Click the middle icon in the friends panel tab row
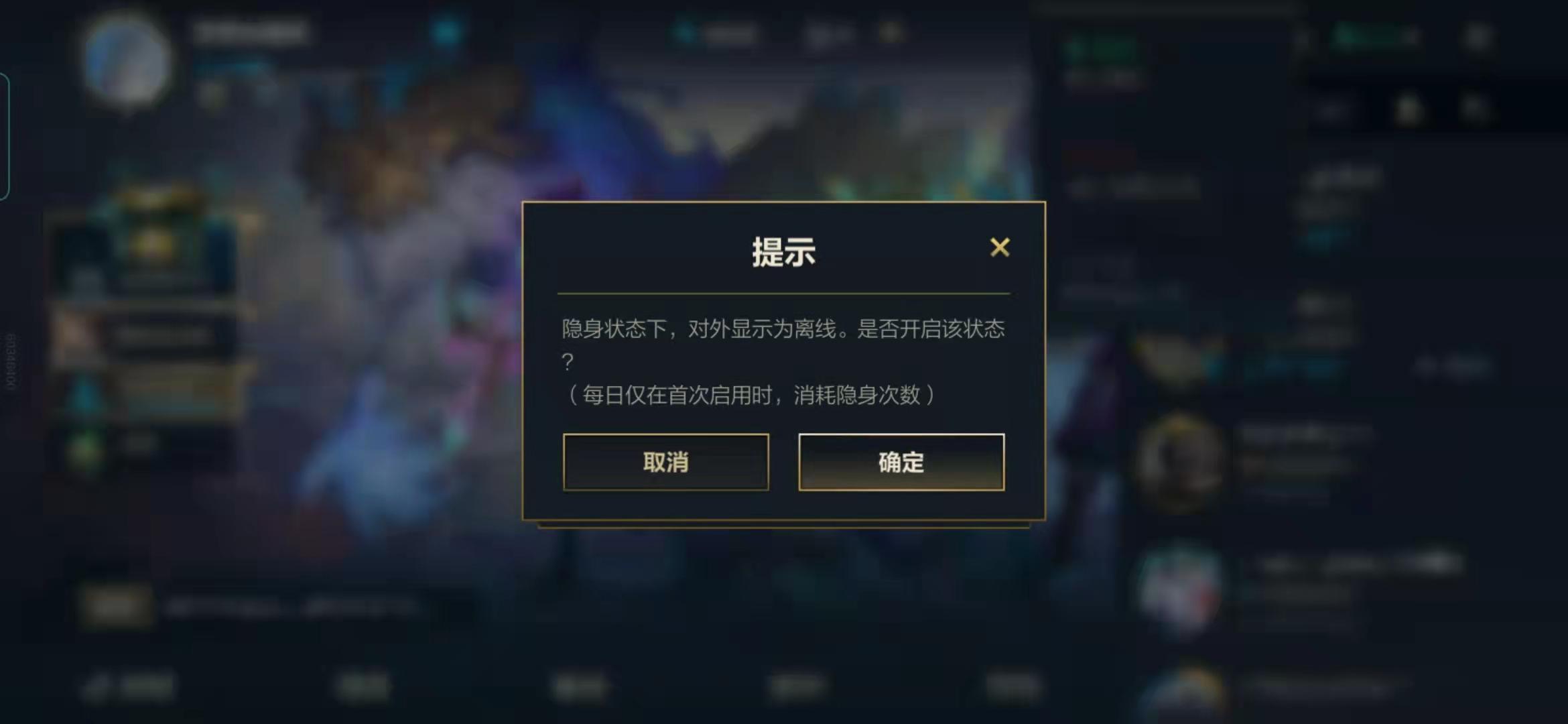The image size is (1568, 724). click(x=1408, y=109)
